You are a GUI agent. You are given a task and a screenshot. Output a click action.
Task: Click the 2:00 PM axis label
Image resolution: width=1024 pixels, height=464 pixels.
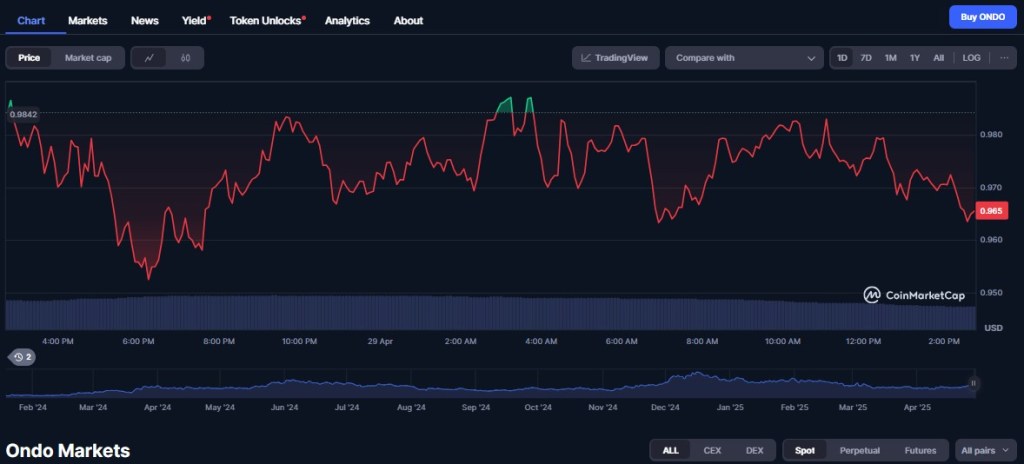point(943,341)
